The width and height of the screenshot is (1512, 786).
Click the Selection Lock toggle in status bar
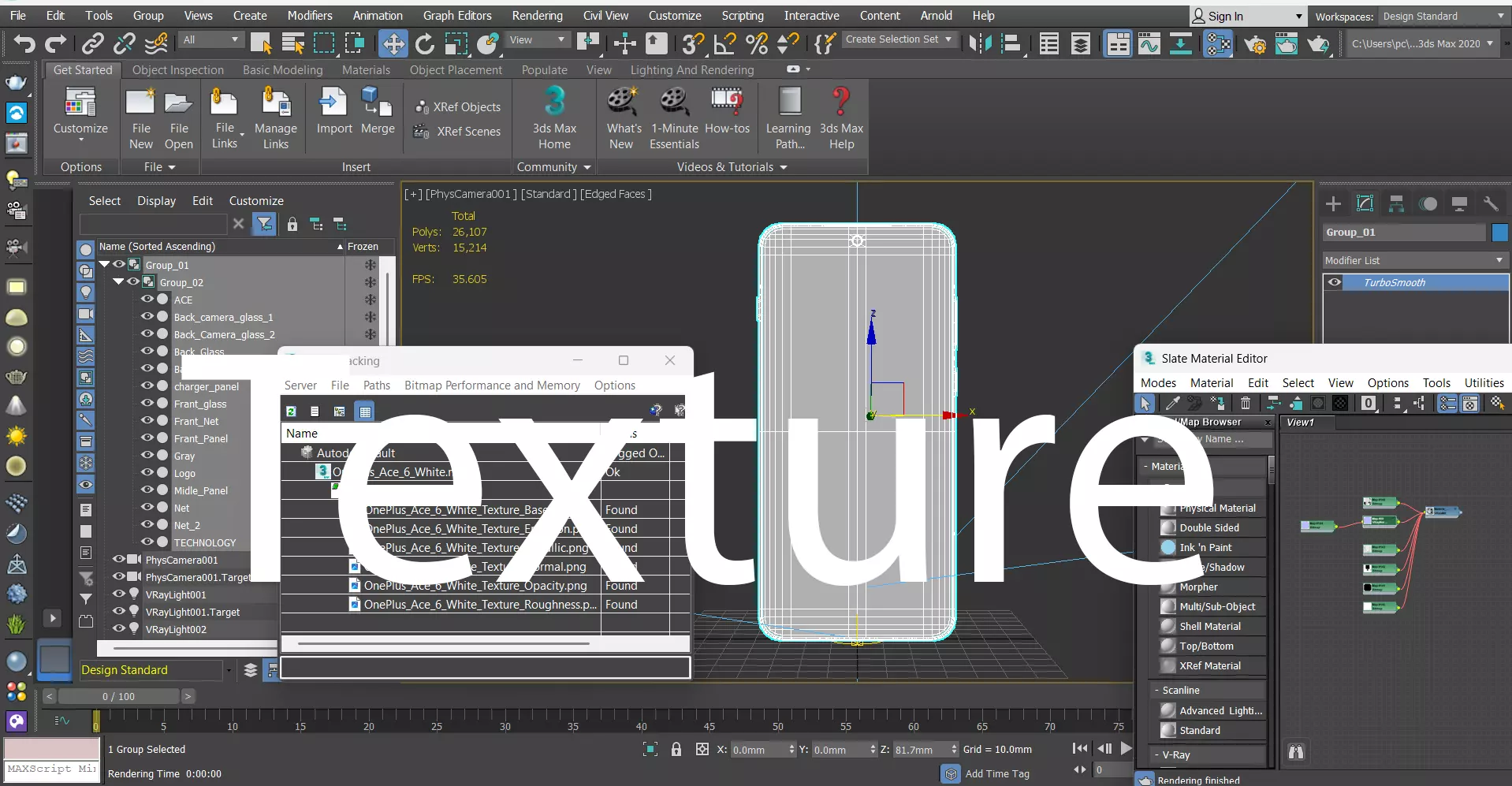tap(676, 749)
